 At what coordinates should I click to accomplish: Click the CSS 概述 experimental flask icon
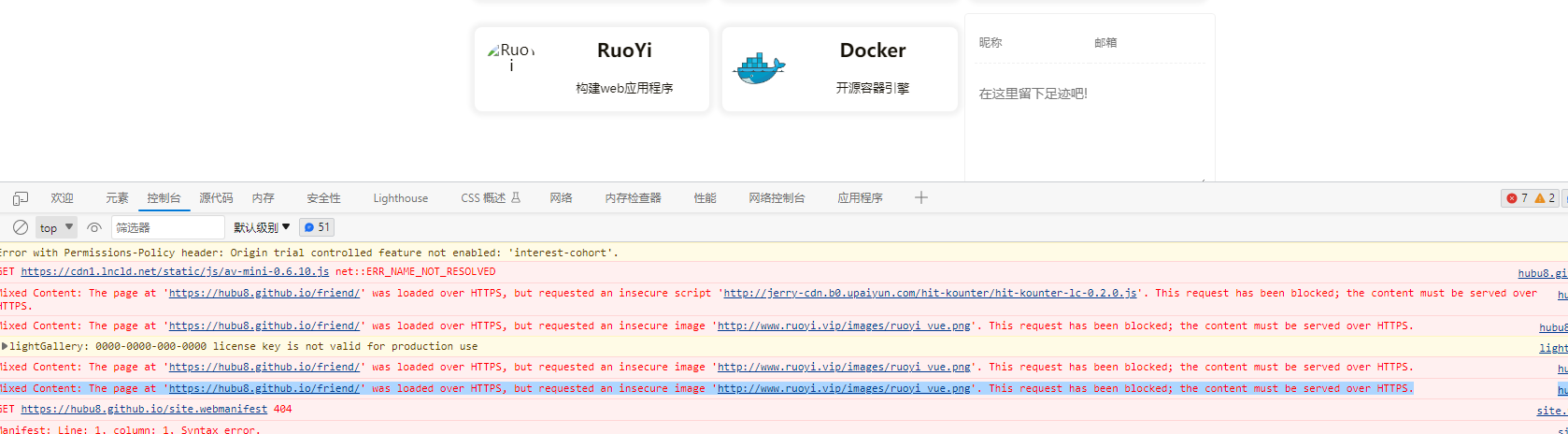[x=516, y=197]
